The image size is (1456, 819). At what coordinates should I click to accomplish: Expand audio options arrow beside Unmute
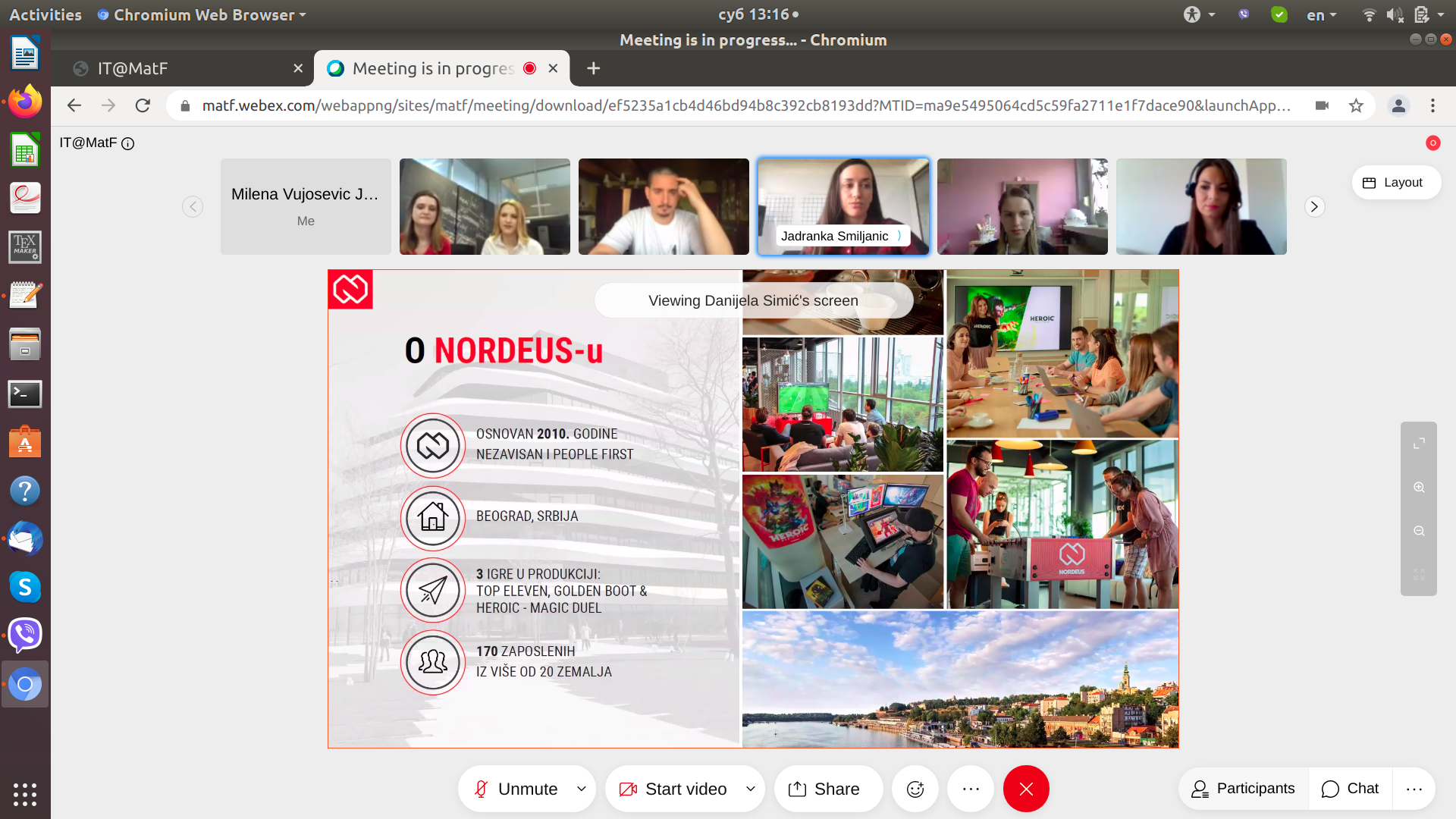pos(582,789)
